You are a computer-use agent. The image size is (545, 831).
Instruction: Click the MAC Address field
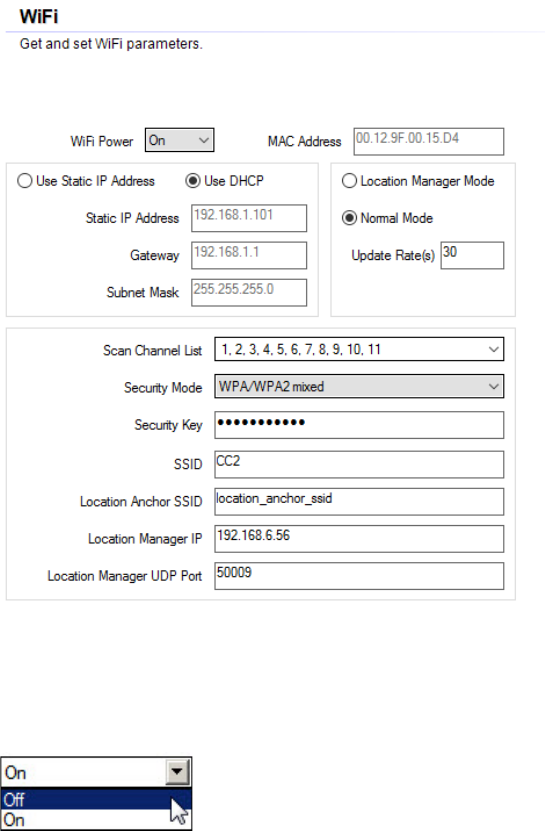pos(429,142)
